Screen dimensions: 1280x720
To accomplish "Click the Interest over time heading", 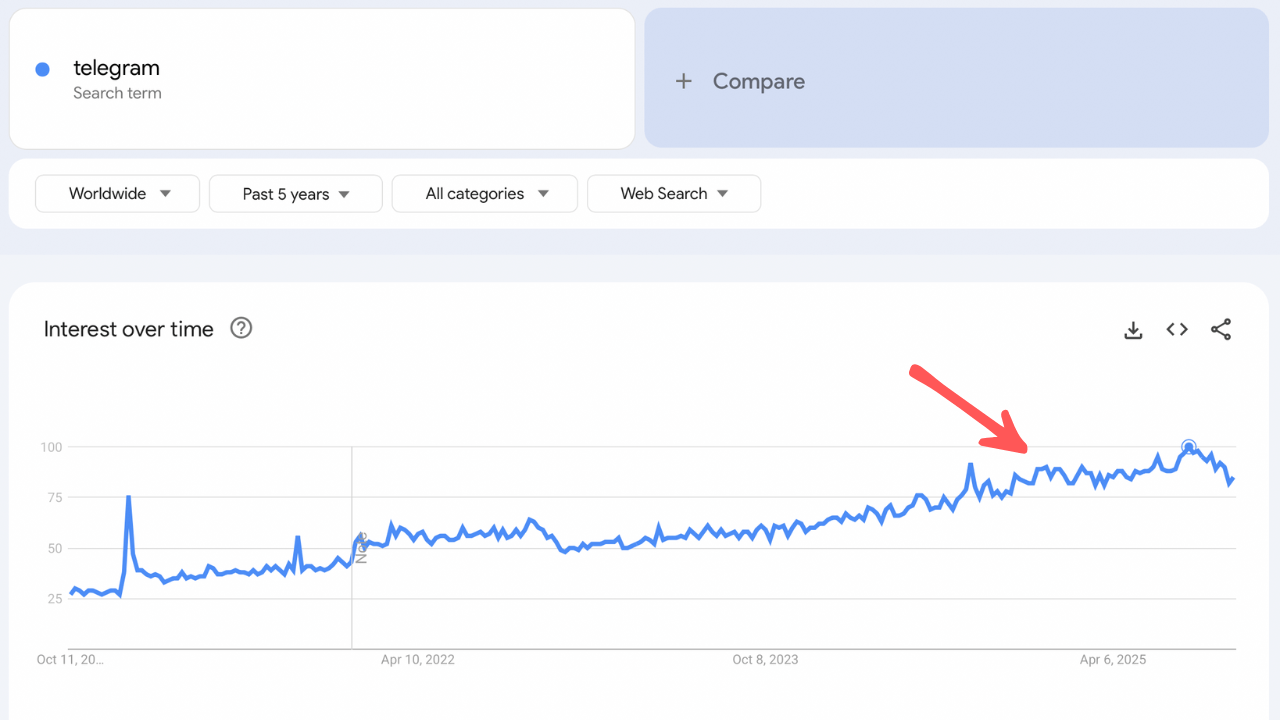I will [x=129, y=329].
